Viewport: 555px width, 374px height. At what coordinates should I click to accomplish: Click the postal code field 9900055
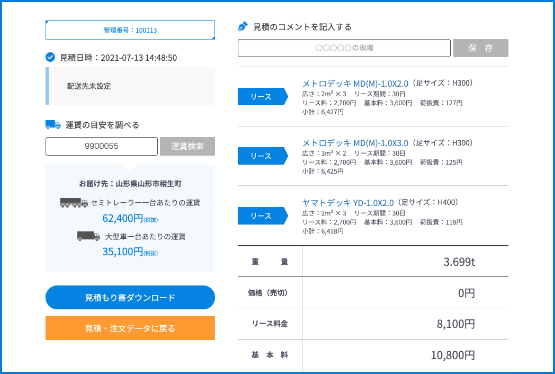coord(101,146)
